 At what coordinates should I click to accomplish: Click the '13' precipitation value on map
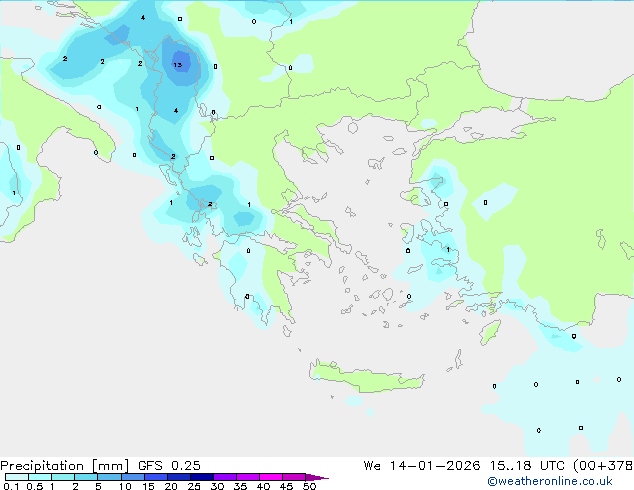(x=178, y=65)
